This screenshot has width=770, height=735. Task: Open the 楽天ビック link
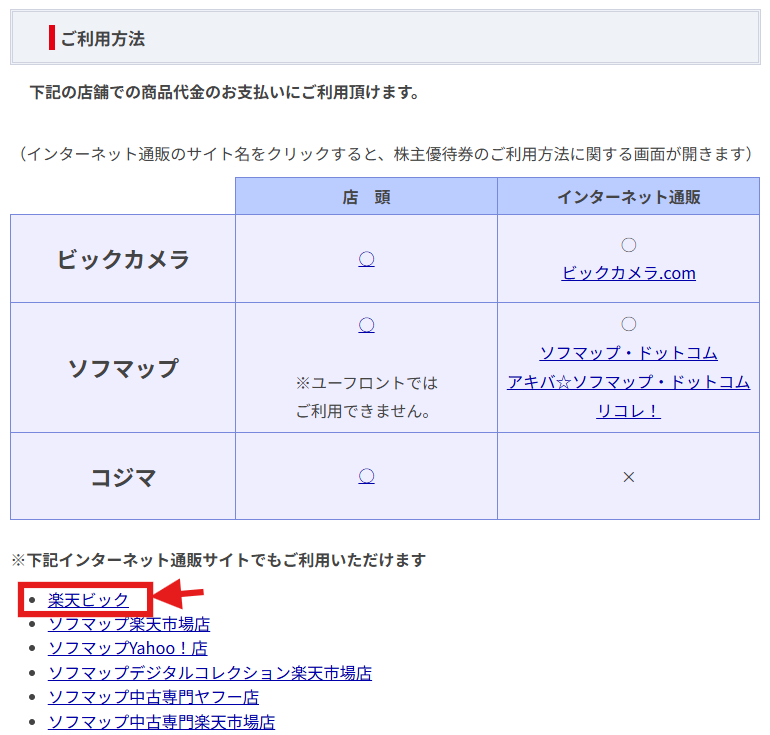tap(88, 600)
